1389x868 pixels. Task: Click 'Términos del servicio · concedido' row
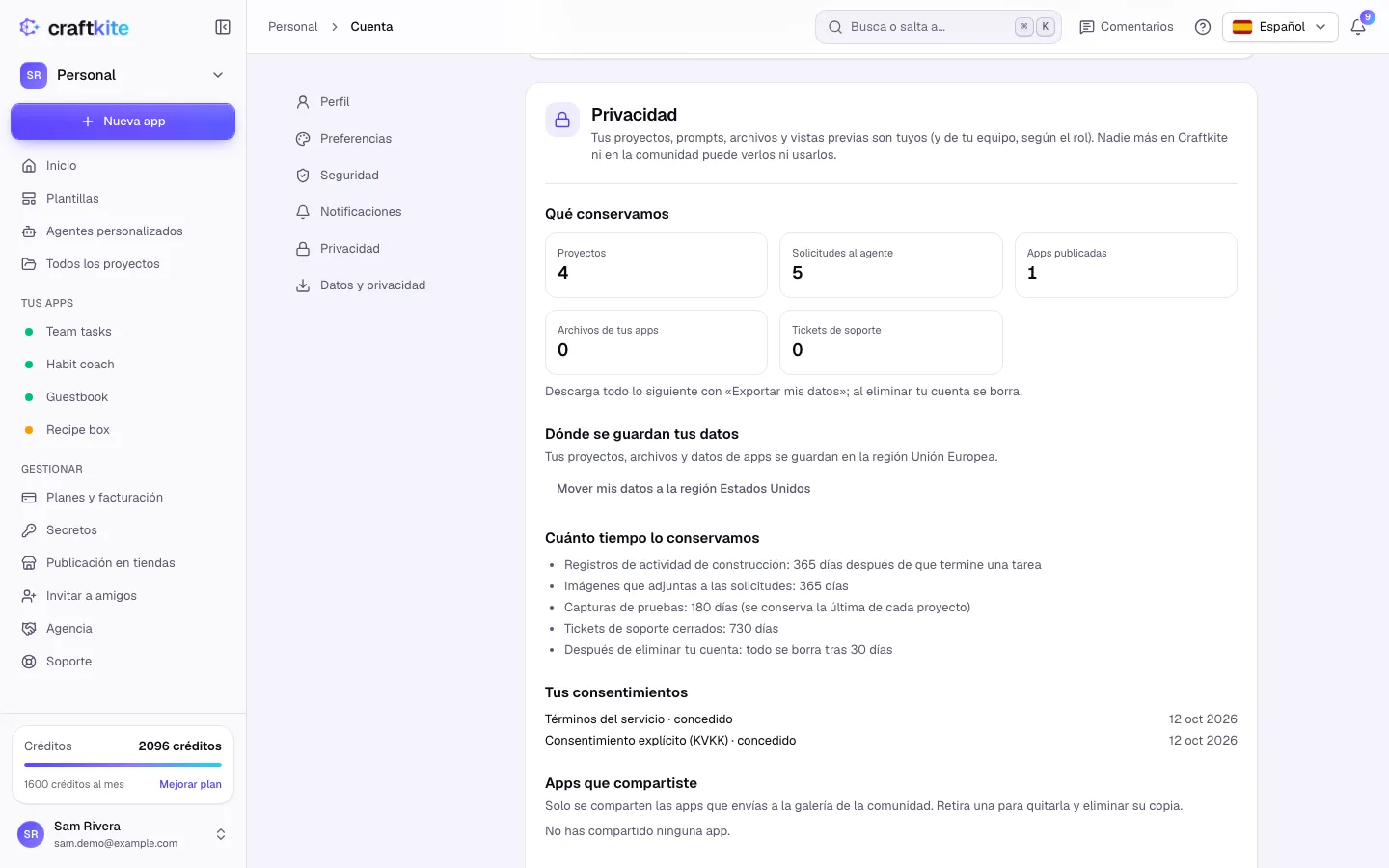coord(890,719)
